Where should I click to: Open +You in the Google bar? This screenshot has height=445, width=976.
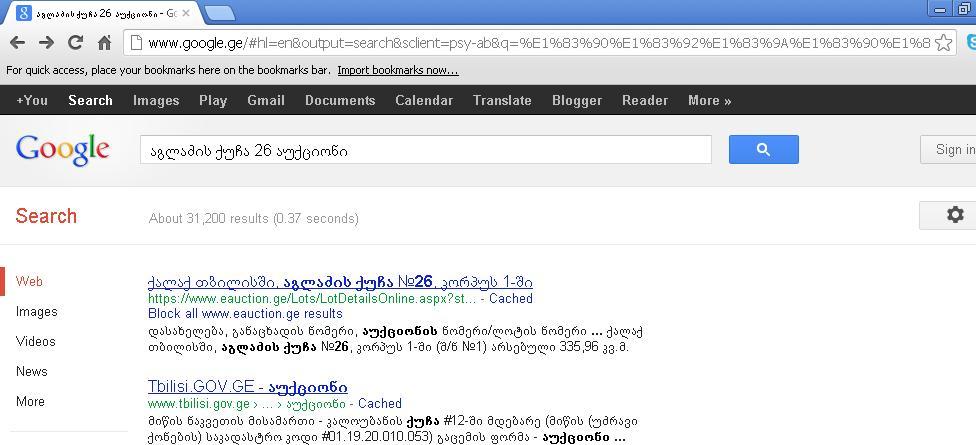(x=32, y=100)
